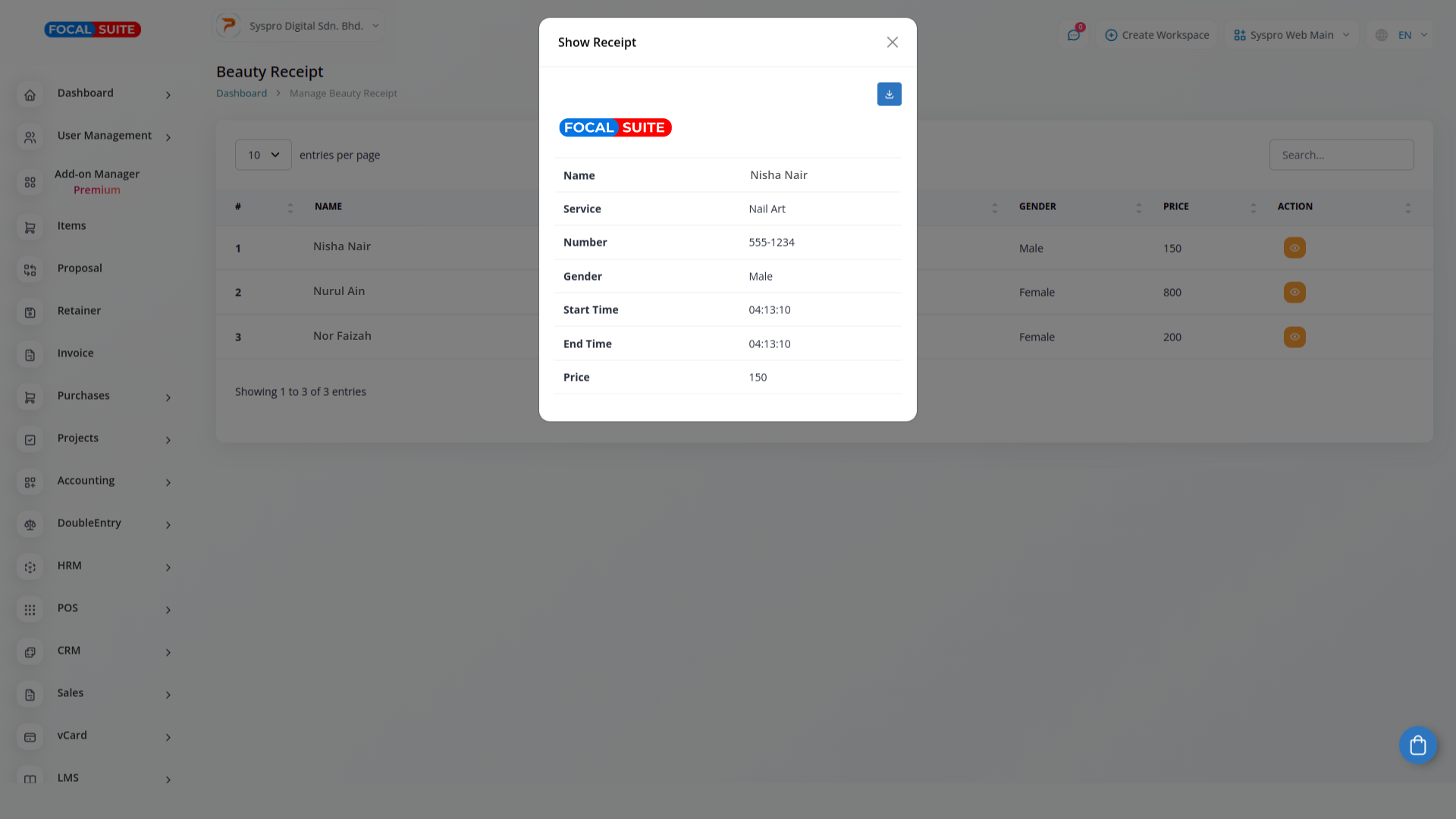Viewport: 1456px width, 819px height.
Task: Click the Dashboard home icon
Action: (30, 95)
